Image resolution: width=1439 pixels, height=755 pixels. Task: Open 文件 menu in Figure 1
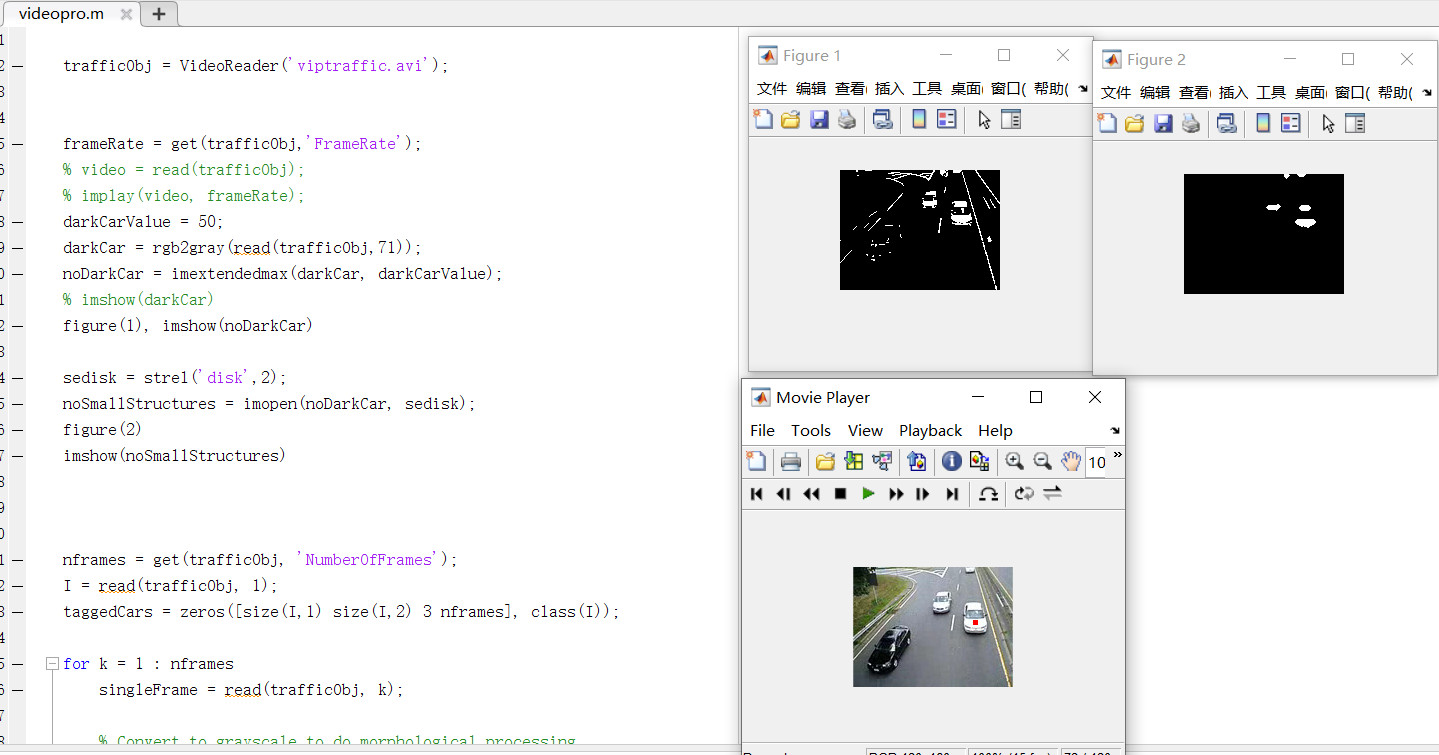tap(772, 89)
